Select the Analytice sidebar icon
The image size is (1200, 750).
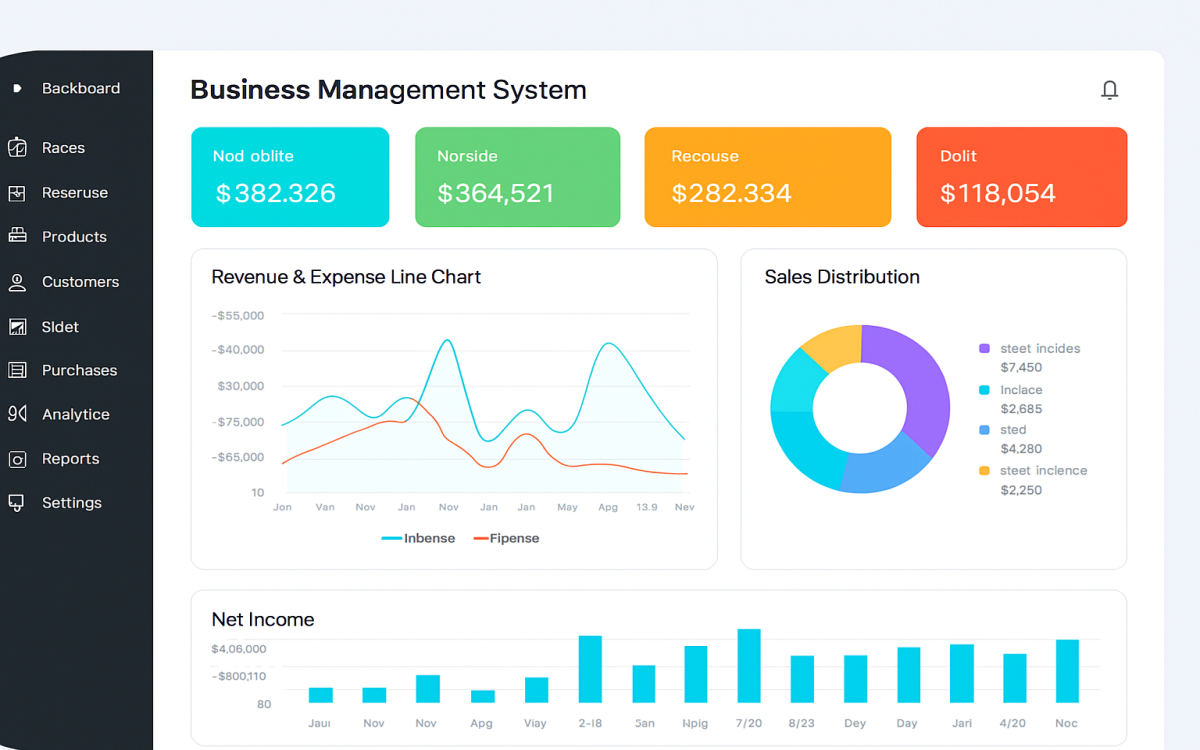coord(17,414)
